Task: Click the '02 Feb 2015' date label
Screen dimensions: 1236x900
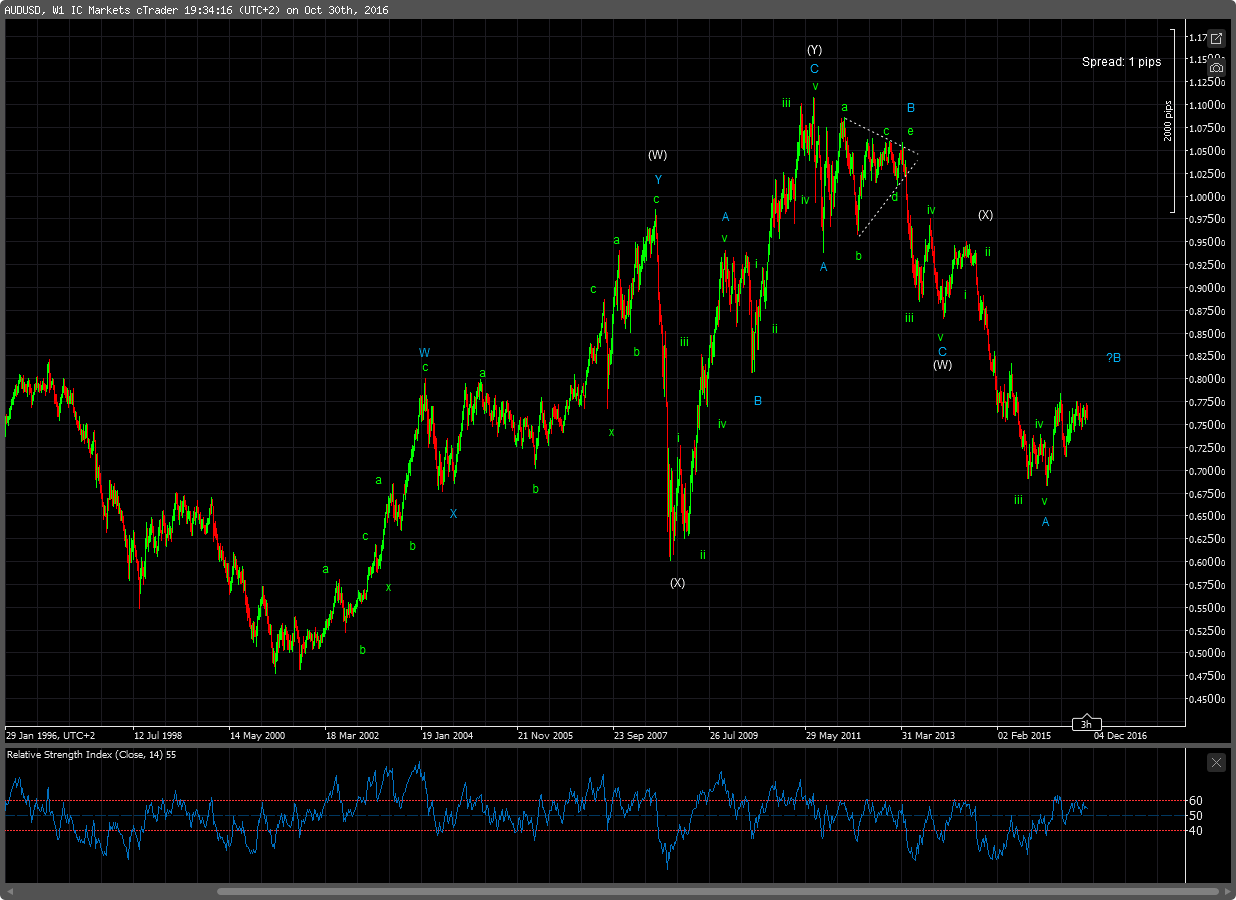Action: point(1024,735)
